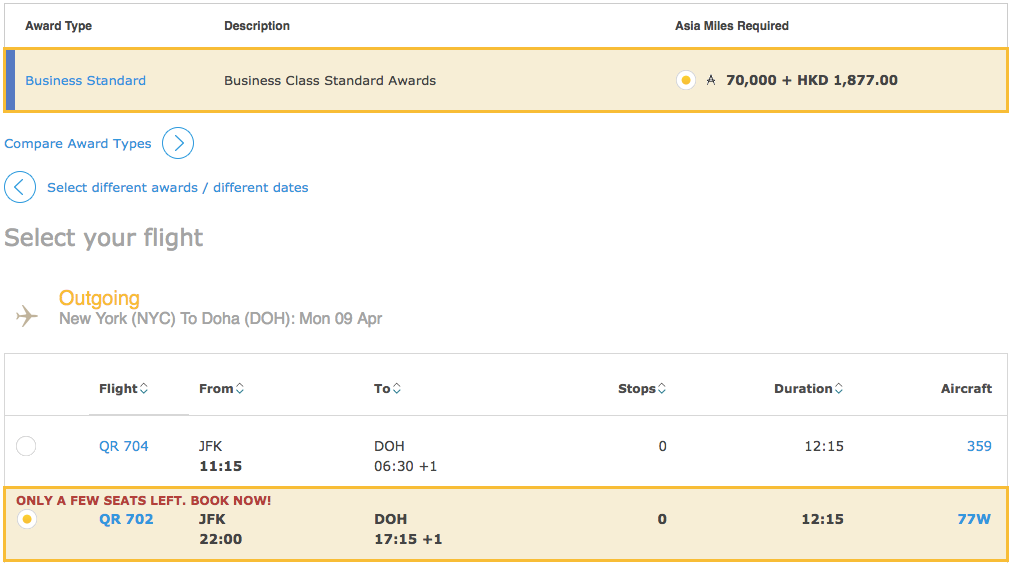This screenshot has width=1011, height=563.
Task: Click the Aircraft column header
Action: 966,389
